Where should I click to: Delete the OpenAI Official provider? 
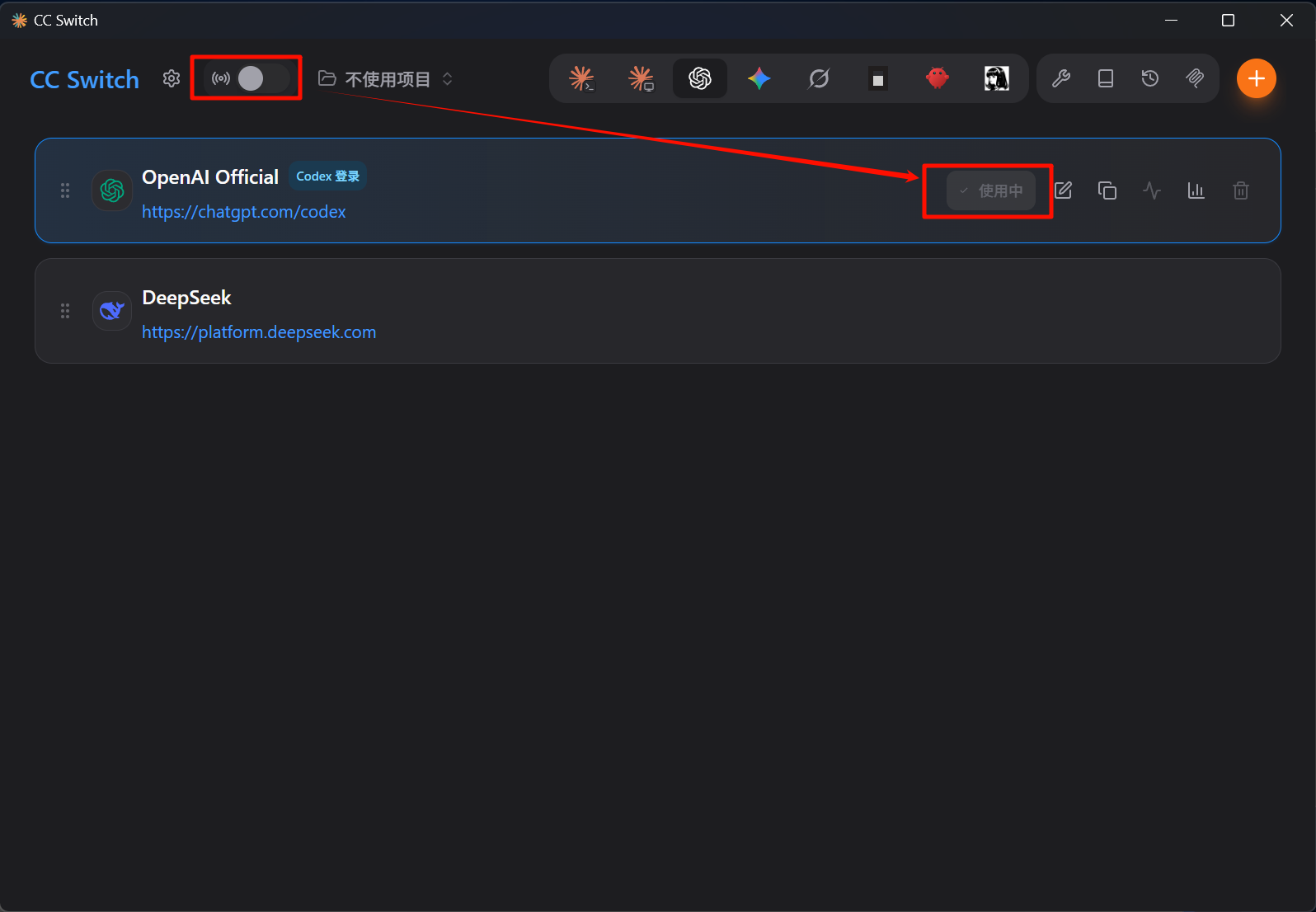1241,190
